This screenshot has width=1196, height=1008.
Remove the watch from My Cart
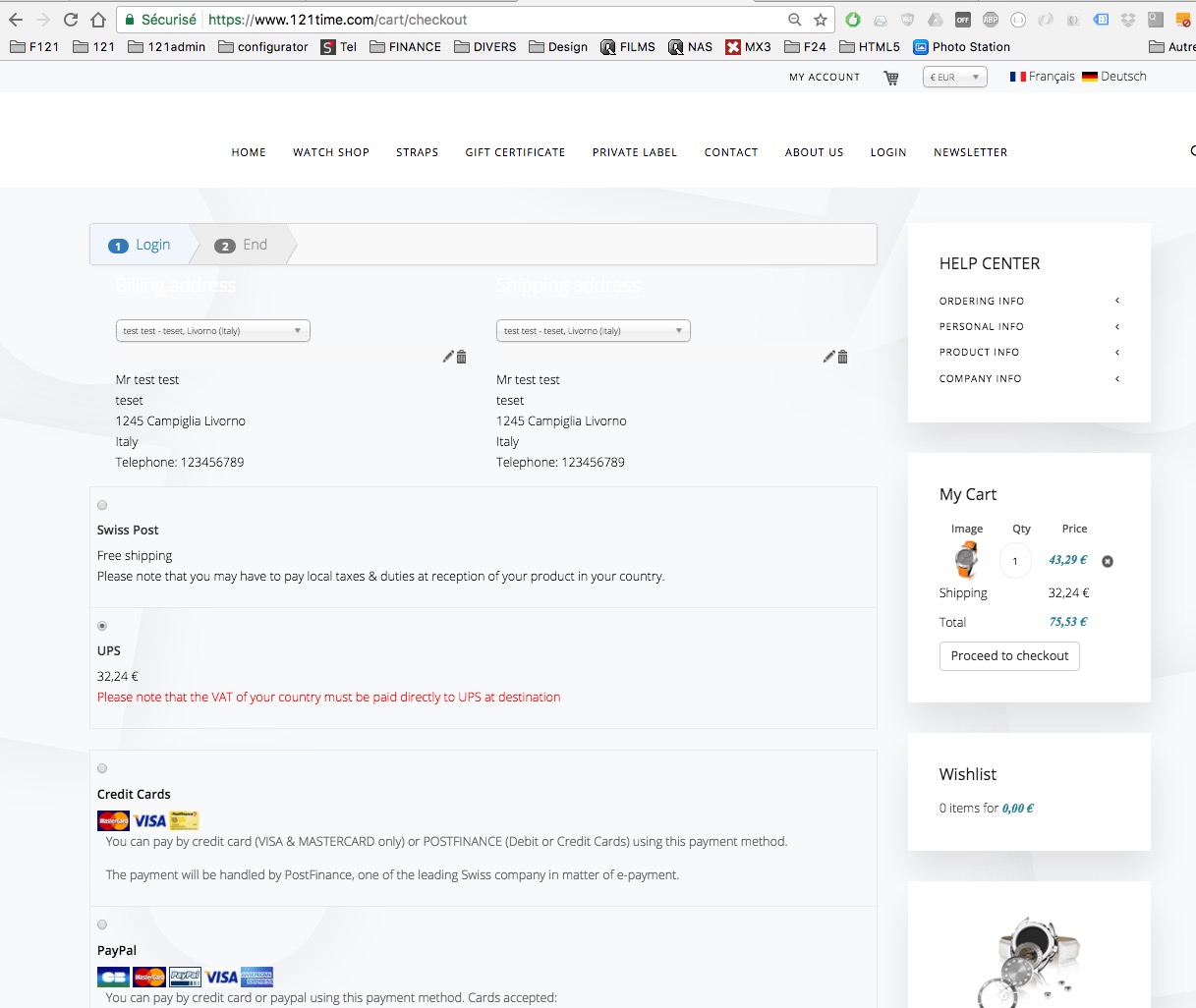coord(1108,561)
